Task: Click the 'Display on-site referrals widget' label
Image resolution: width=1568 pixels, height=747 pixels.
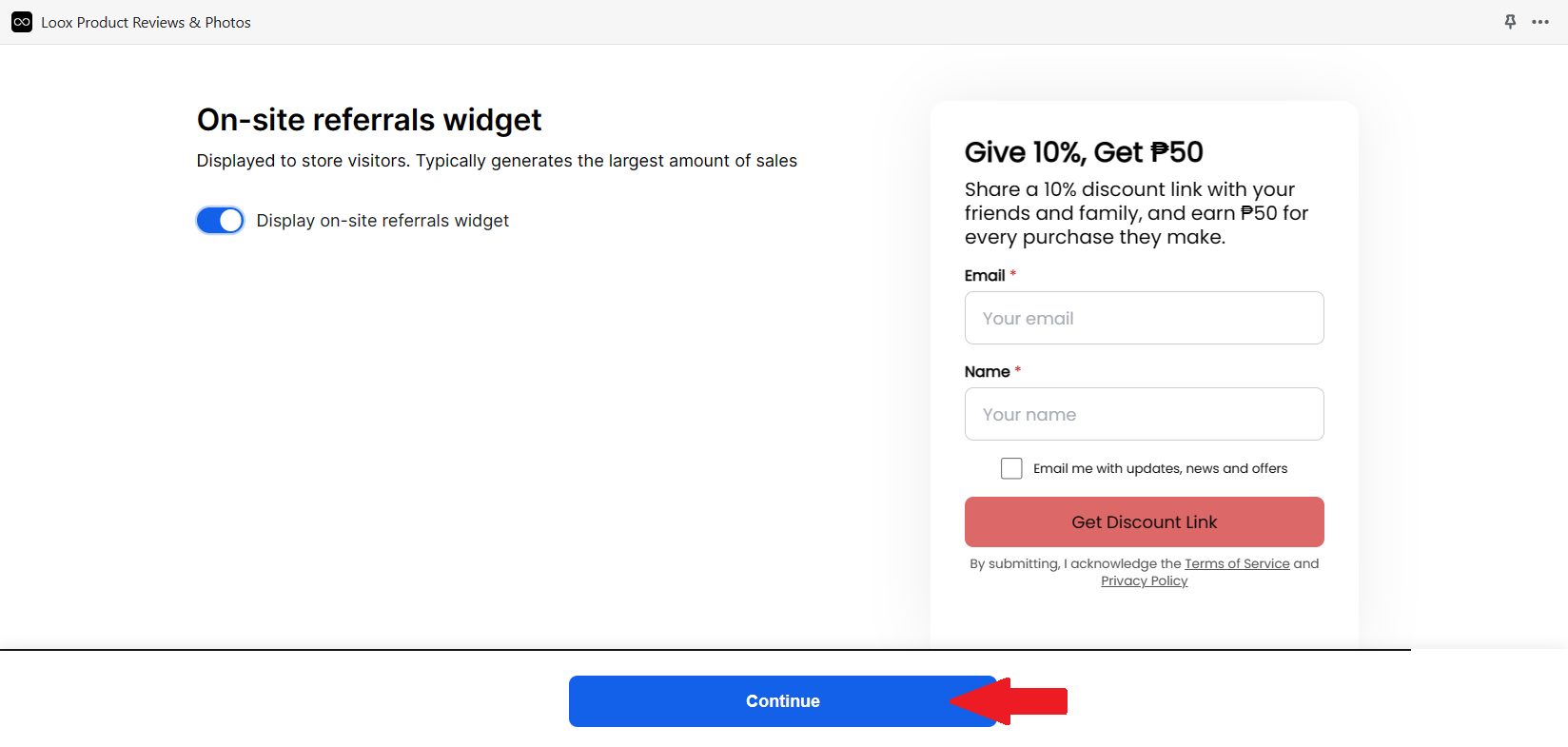Action: point(382,221)
